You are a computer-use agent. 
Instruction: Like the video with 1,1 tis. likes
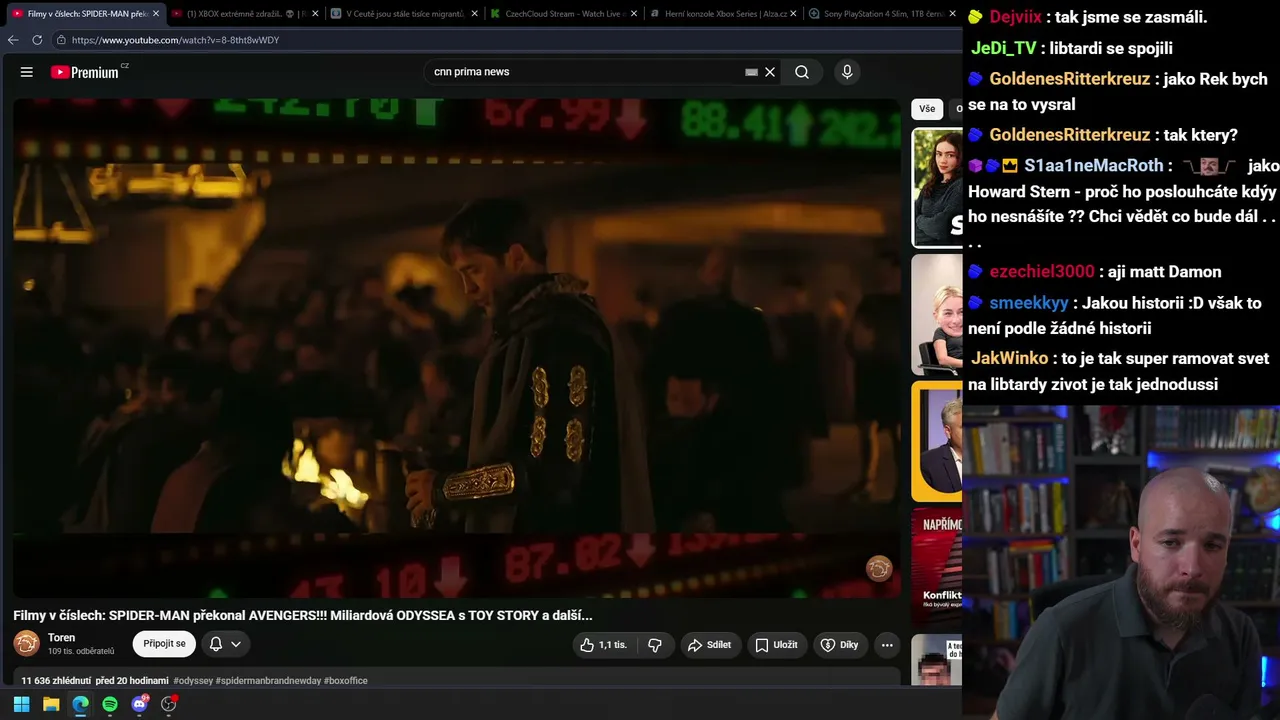pyautogui.click(x=603, y=645)
